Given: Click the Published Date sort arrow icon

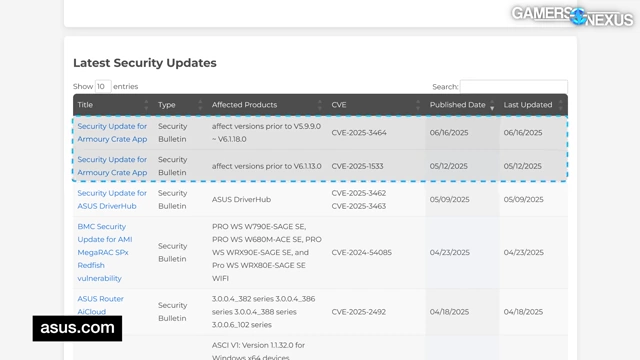Looking at the screenshot, I should click(492, 105).
